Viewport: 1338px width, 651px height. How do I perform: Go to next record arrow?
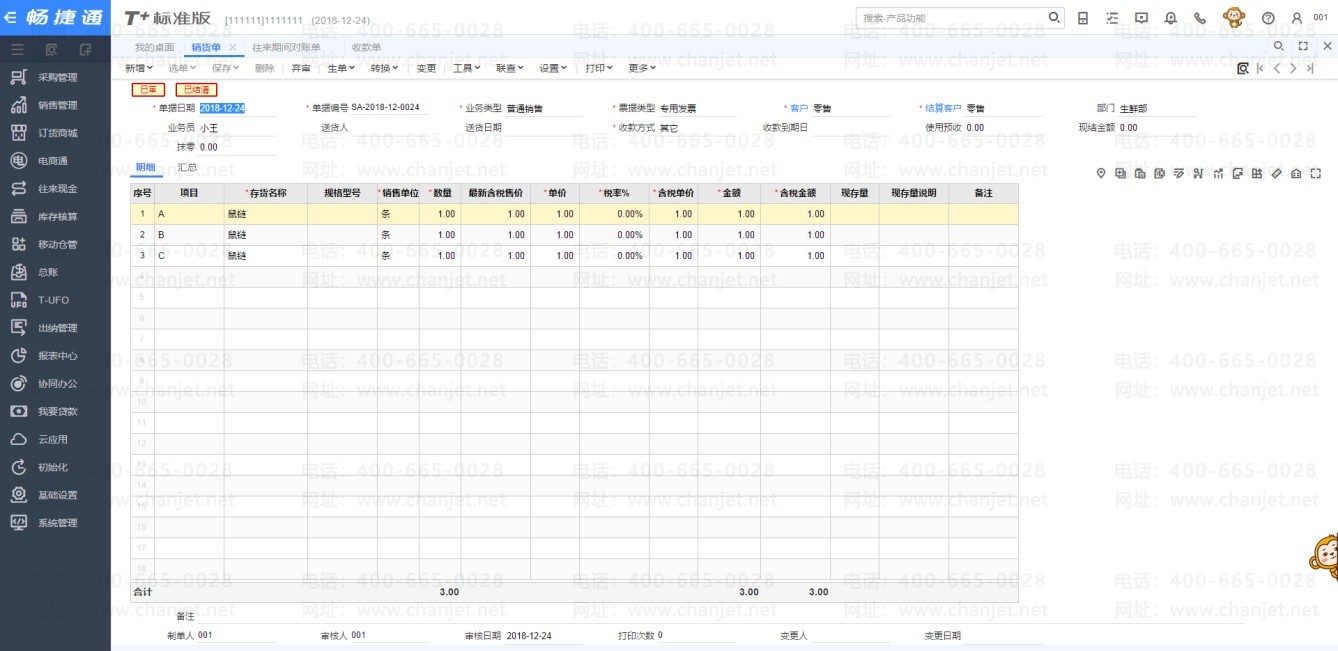pyautogui.click(x=1293, y=68)
